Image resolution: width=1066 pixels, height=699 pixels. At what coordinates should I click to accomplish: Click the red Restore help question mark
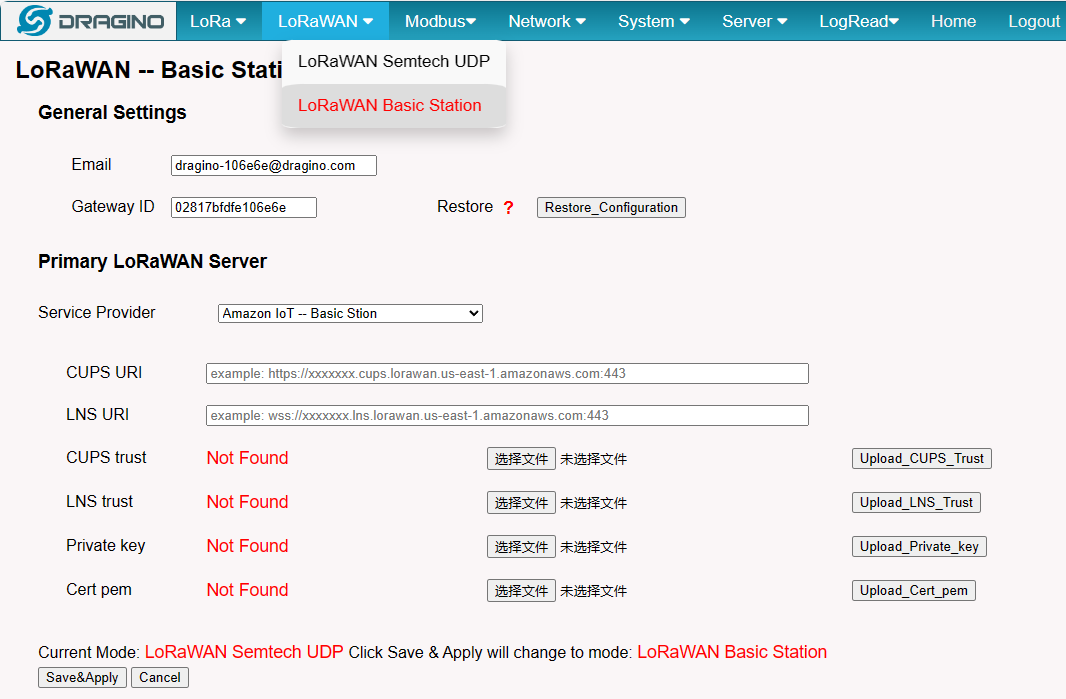pos(509,207)
